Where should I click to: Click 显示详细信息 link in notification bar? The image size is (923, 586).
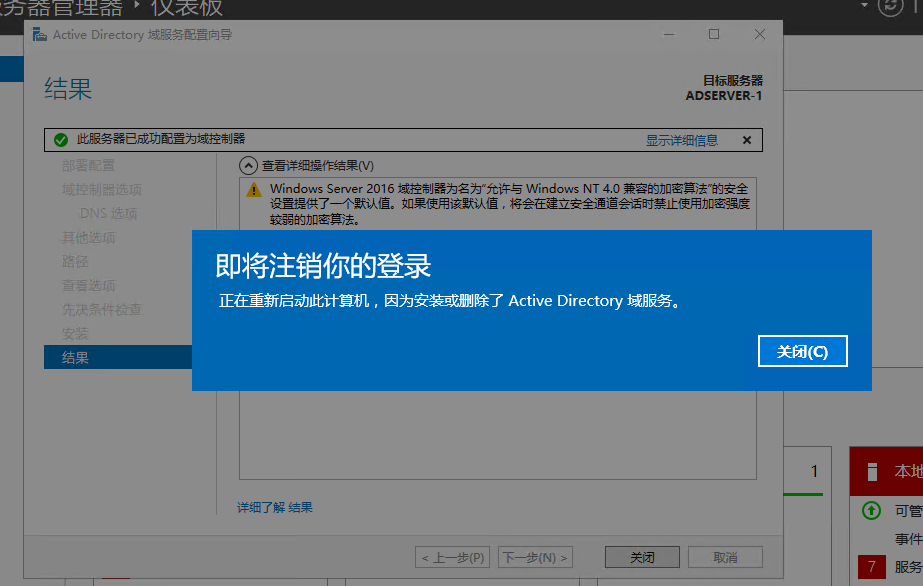[x=682, y=140]
